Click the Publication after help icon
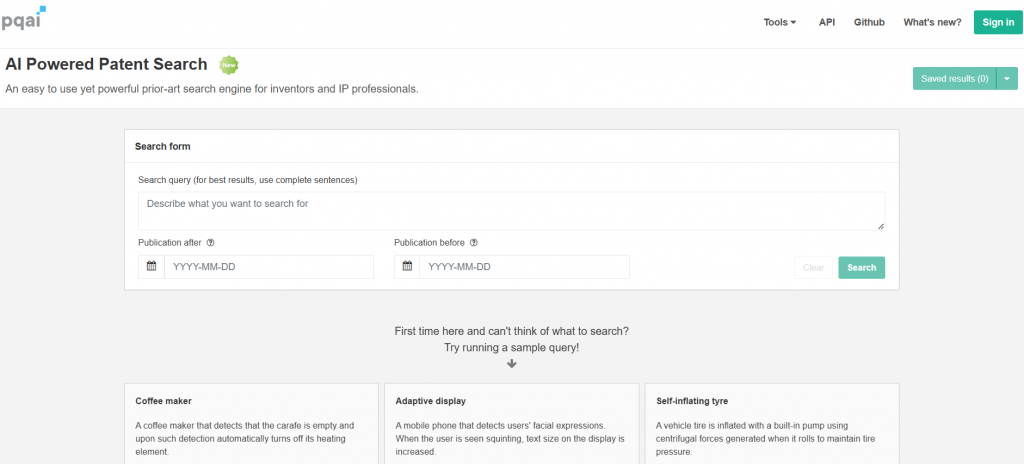 (x=211, y=242)
